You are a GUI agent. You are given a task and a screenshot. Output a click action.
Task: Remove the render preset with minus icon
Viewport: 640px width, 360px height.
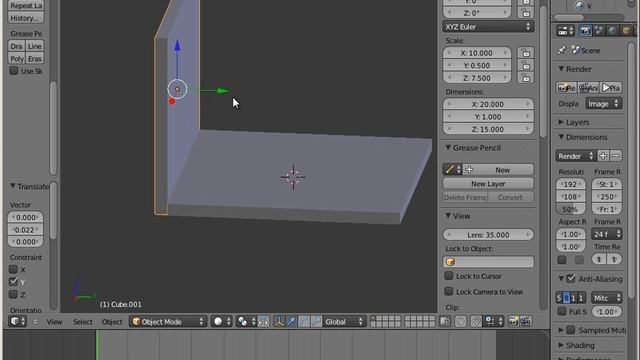coord(616,156)
